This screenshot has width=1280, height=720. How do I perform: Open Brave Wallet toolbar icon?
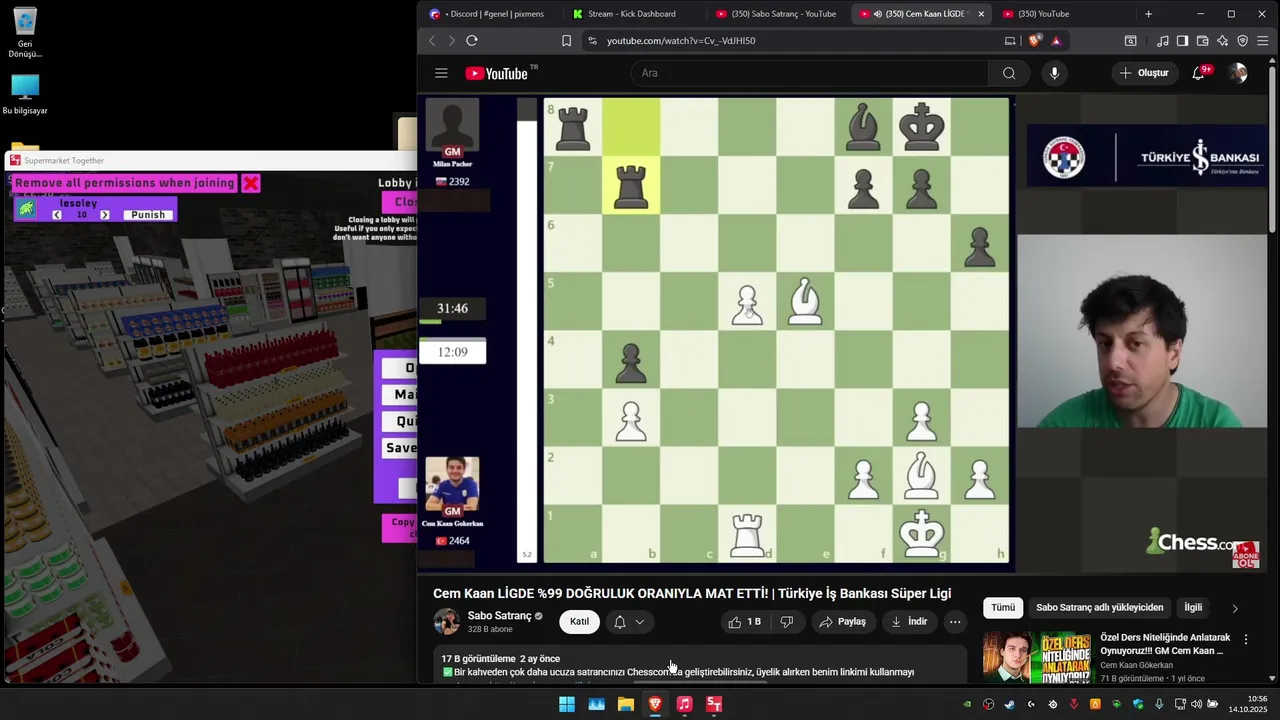coord(1202,41)
